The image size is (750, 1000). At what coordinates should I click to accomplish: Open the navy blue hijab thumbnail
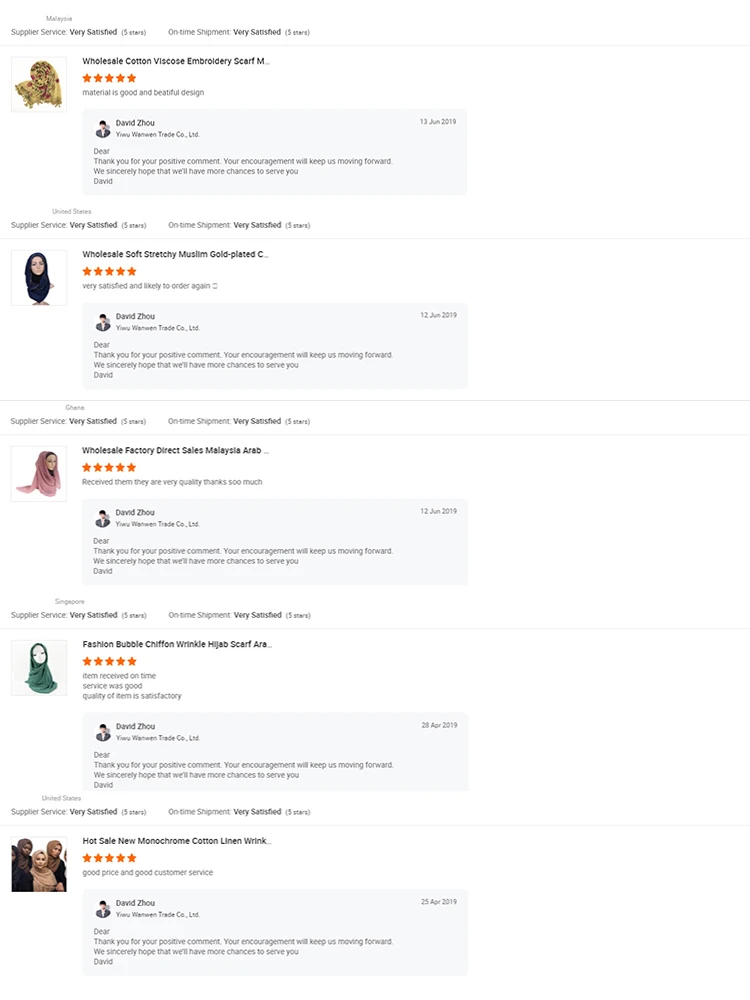coord(39,278)
